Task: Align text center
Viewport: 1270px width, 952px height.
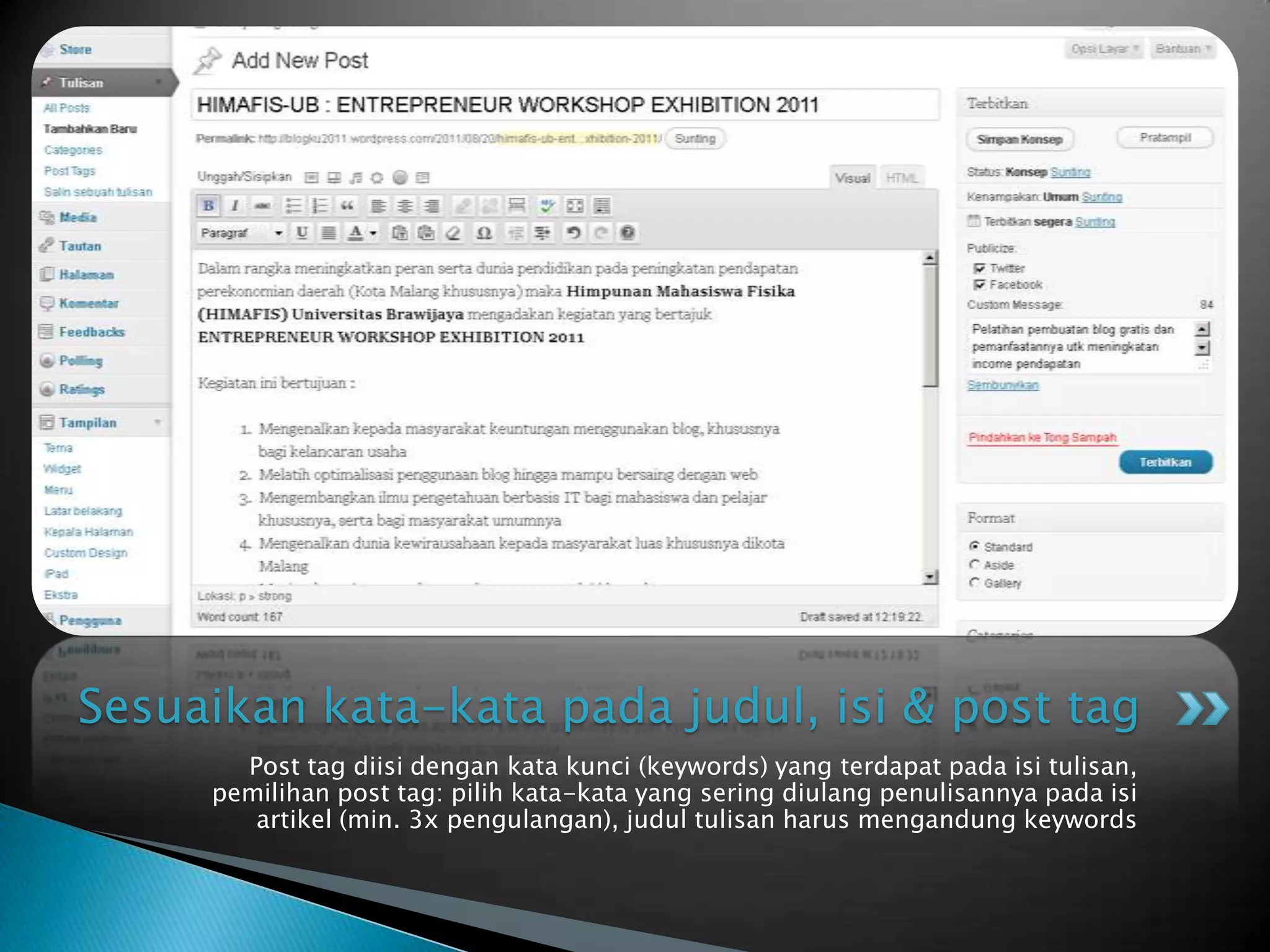Action: pos(405,205)
